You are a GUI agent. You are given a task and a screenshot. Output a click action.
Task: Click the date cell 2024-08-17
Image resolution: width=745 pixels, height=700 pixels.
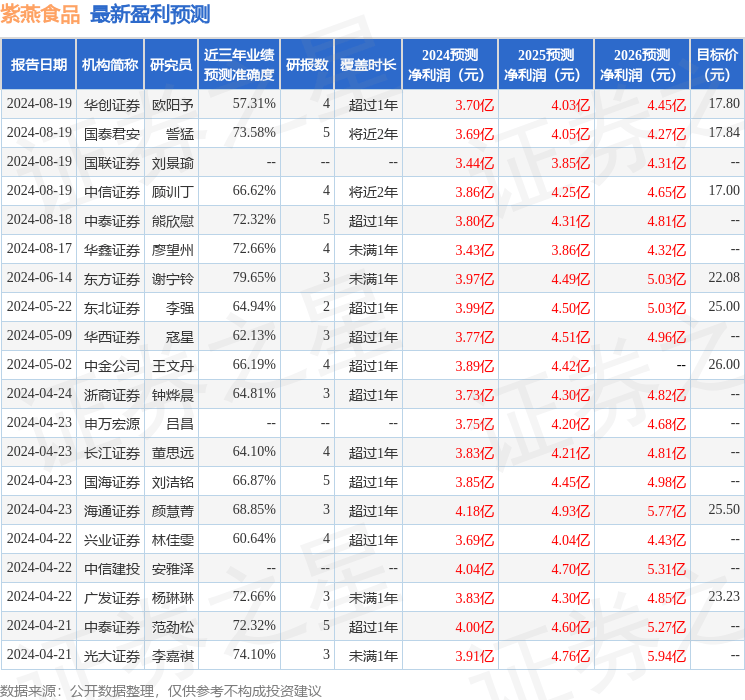tap(39, 249)
